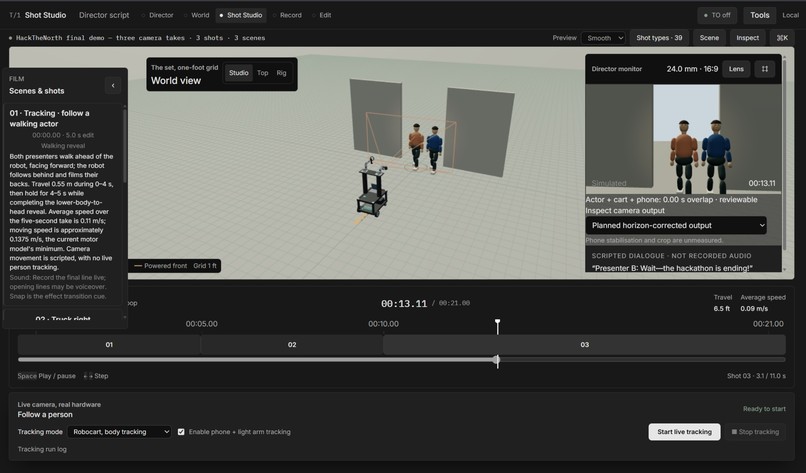The height and width of the screenshot is (473, 806).
Task: Select shot 03 timeline segment
Action: (x=584, y=344)
